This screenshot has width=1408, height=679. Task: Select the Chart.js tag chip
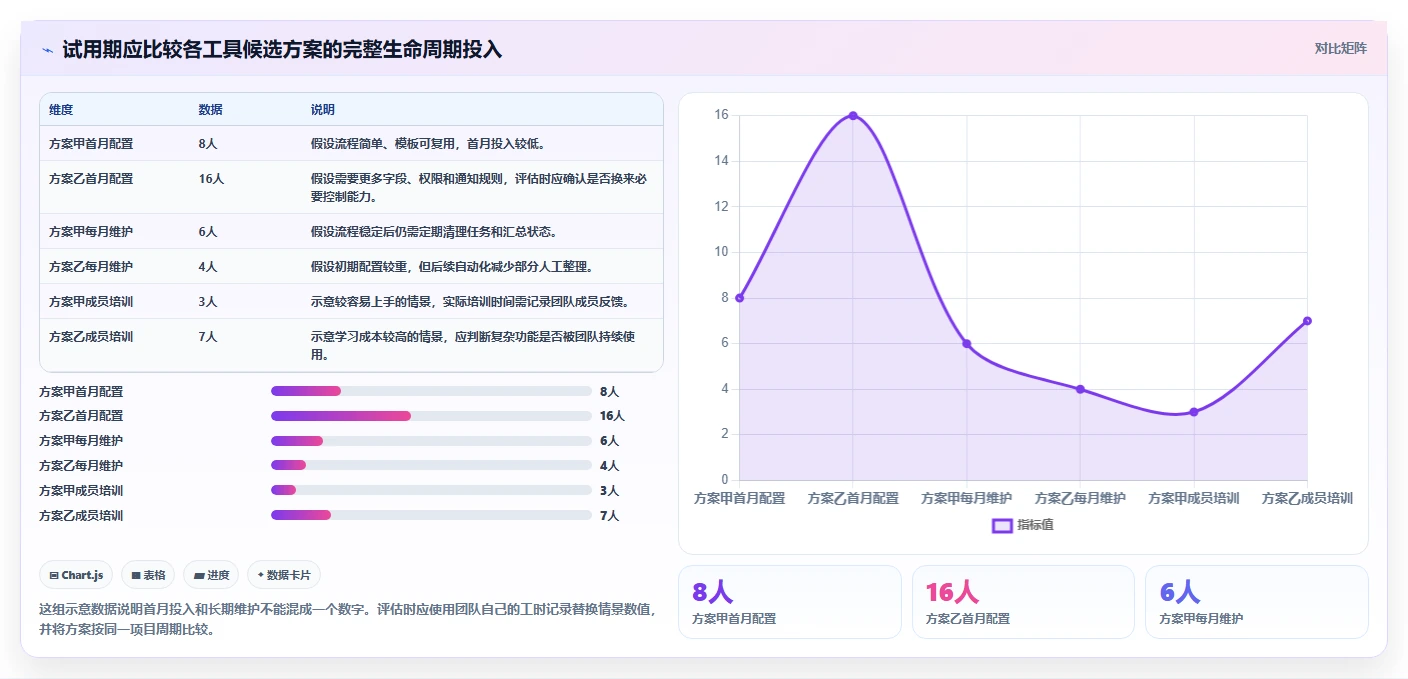tap(76, 575)
